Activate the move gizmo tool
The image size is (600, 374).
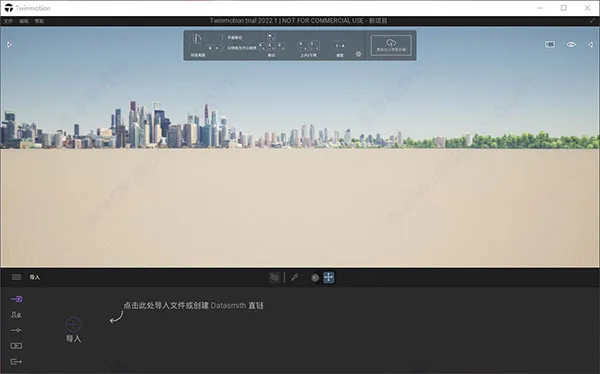click(x=329, y=278)
